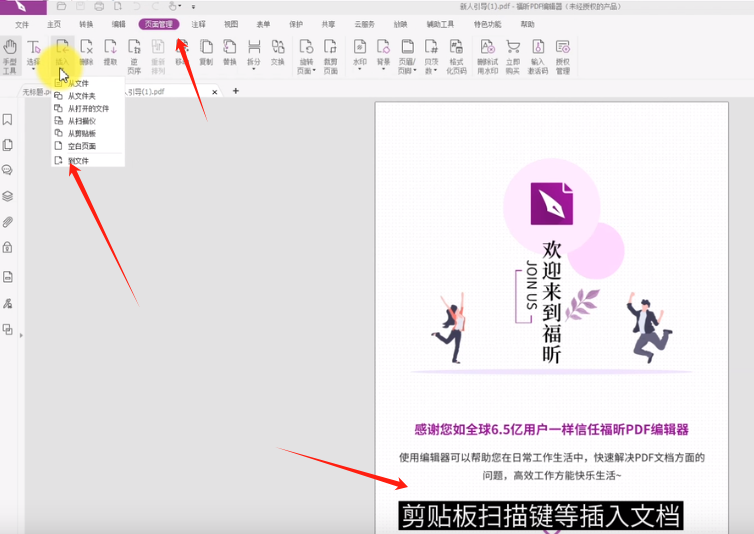This screenshot has height=534, width=754.
Task: Choose 从剪贴板 in the Insert menu
Action: pyautogui.click(x=88, y=133)
